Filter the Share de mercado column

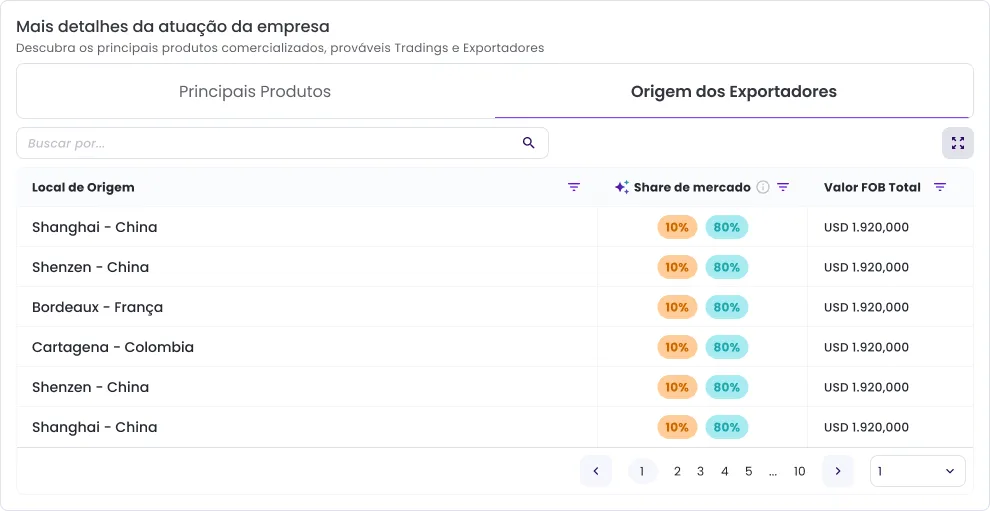783,187
